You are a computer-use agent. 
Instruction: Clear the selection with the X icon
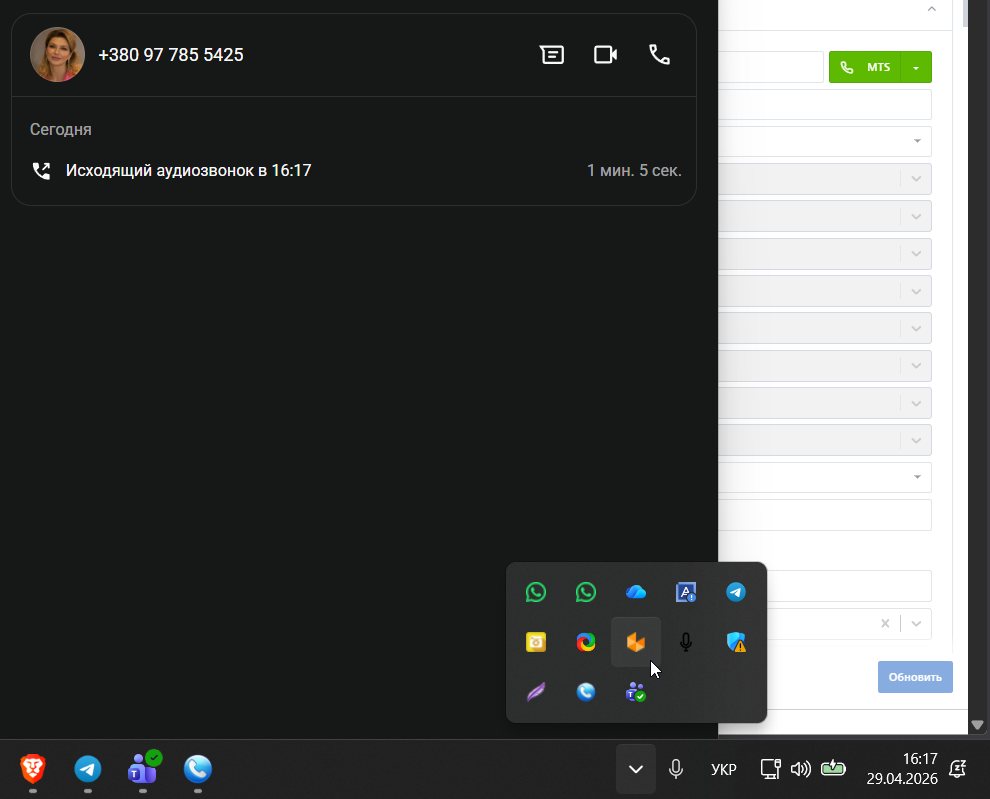tap(885, 623)
